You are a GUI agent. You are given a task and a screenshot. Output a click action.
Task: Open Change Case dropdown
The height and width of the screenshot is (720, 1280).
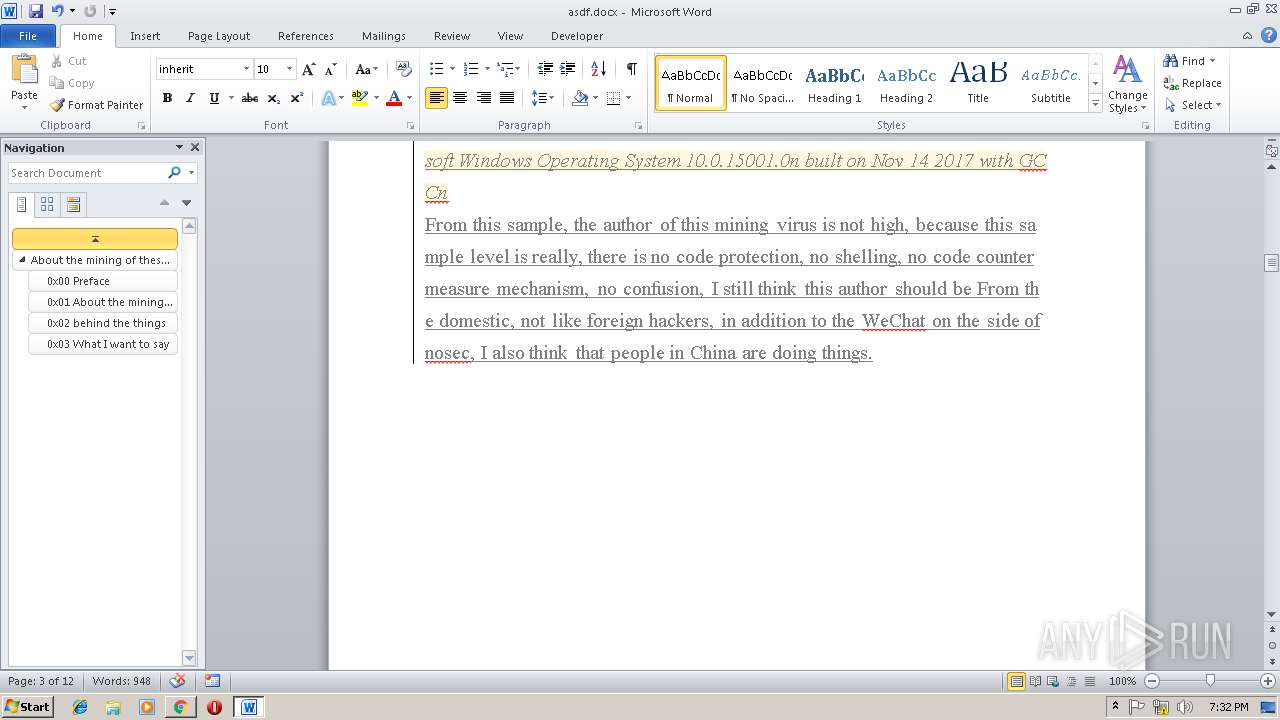(366, 69)
